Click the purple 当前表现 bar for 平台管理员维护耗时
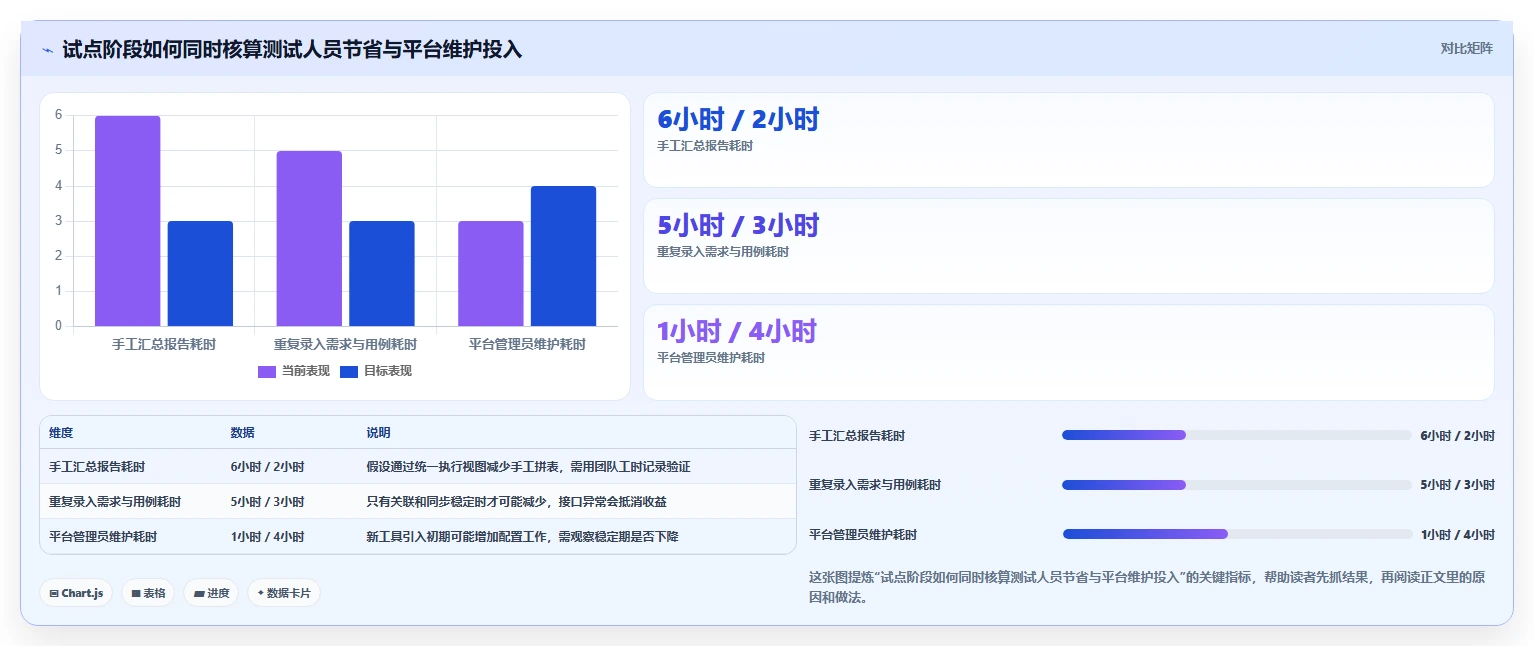This screenshot has height=646, width=1534. click(491, 273)
